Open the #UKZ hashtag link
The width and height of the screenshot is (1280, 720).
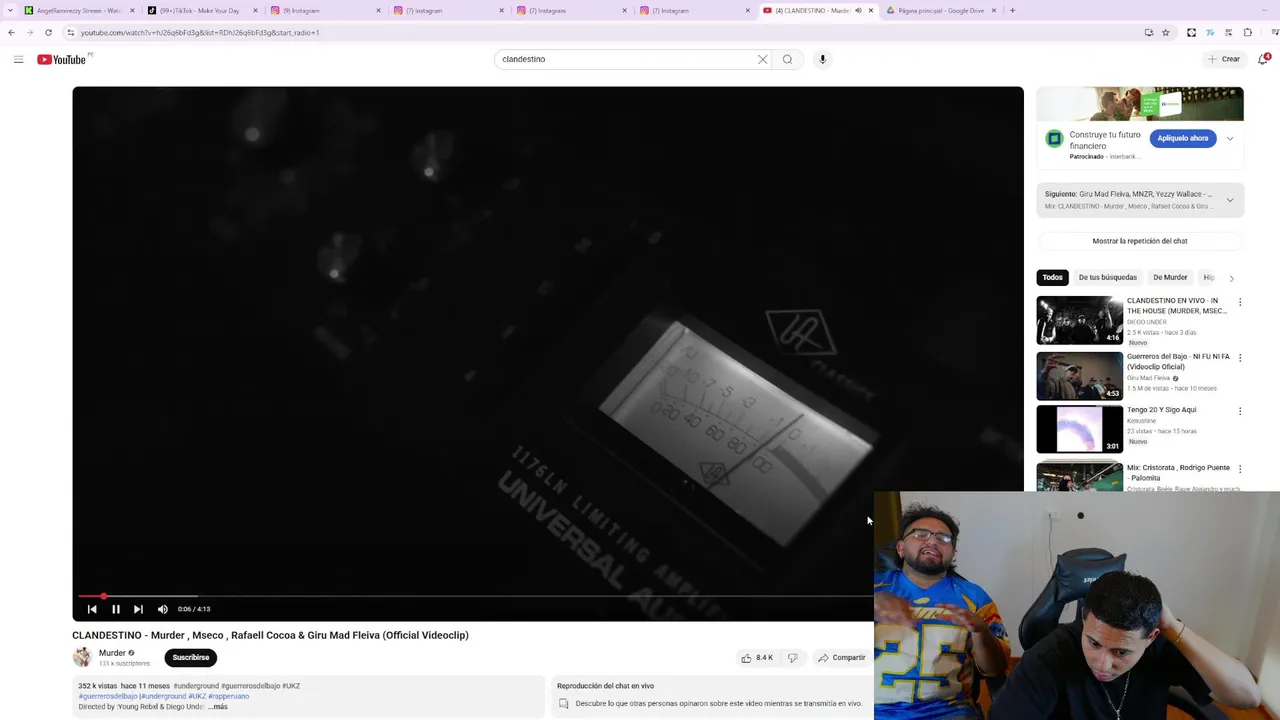point(197,696)
